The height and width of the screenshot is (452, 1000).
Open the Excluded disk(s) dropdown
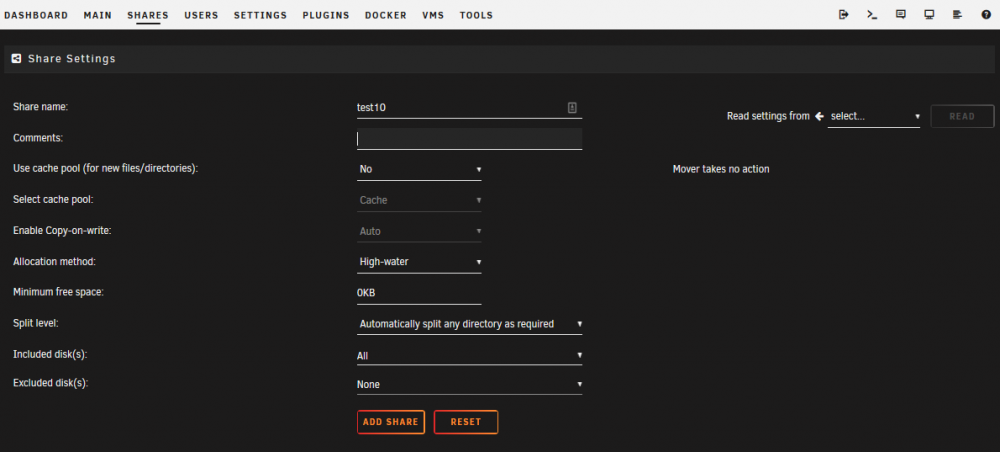[469, 384]
